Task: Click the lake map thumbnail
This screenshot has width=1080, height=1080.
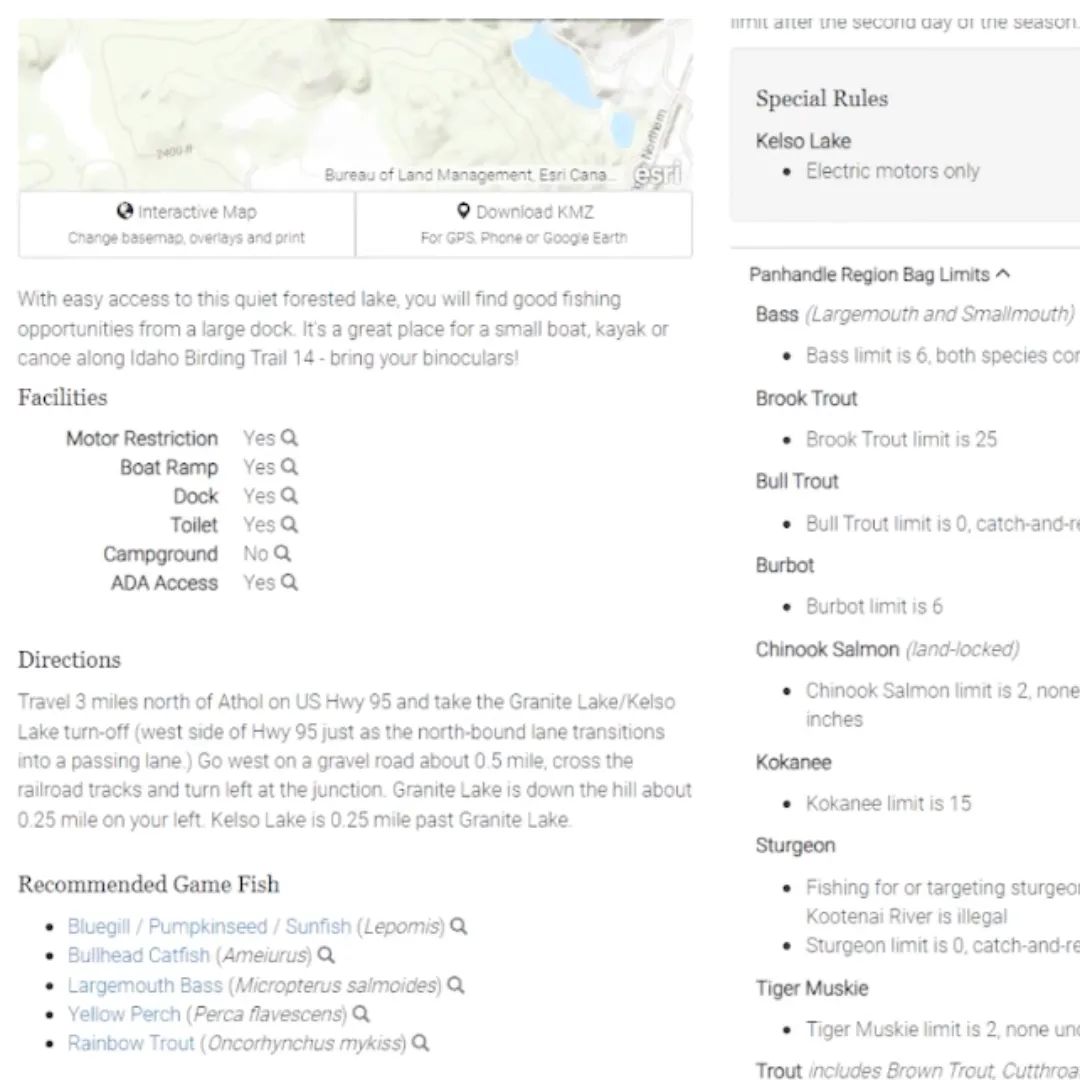Action: [x=355, y=105]
